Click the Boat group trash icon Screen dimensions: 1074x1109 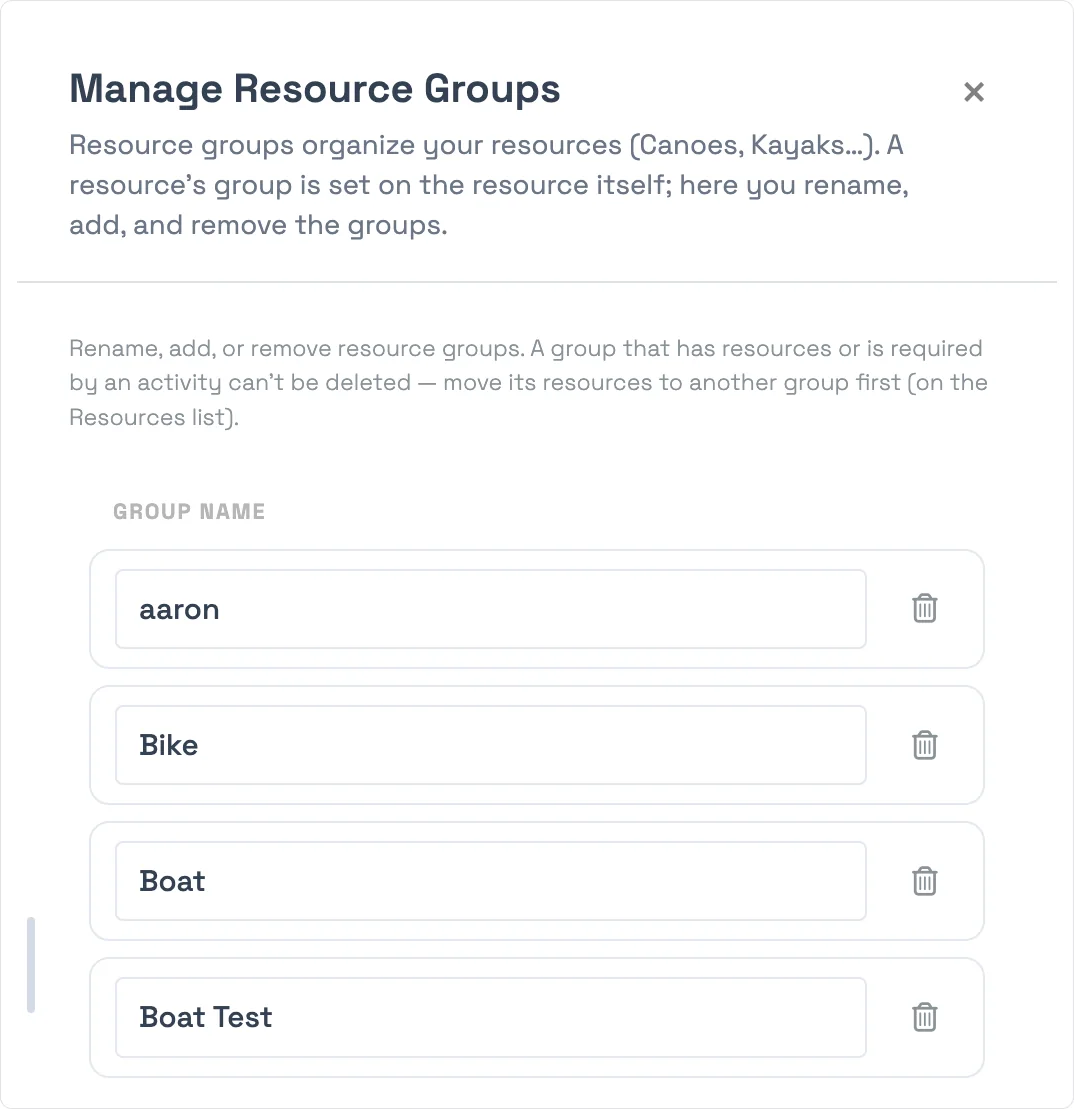pos(924,881)
